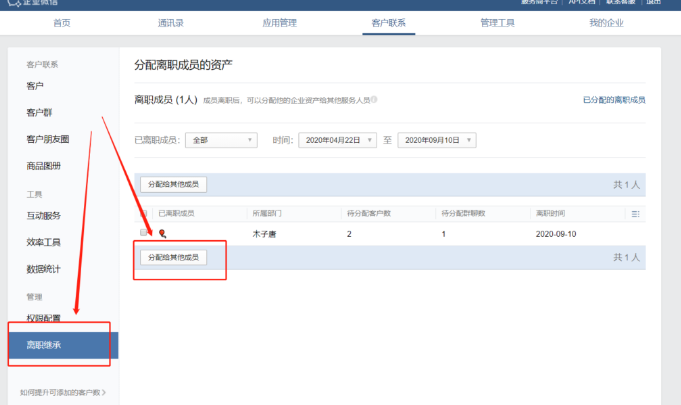Select 数据统计 in the sidebar
This screenshot has width=681, height=405.
point(43,269)
